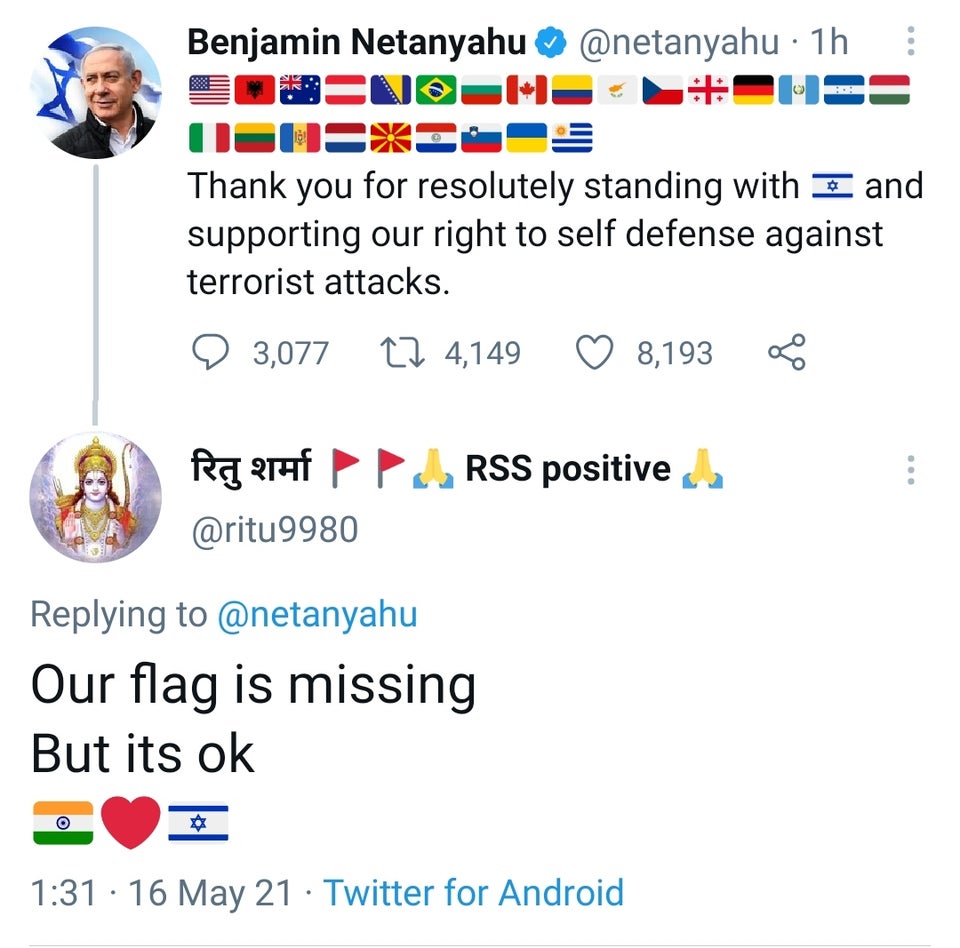Image resolution: width=960 pixels, height=948 pixels.
Task: Click the reply speech bubble icon
Action: 210,352
